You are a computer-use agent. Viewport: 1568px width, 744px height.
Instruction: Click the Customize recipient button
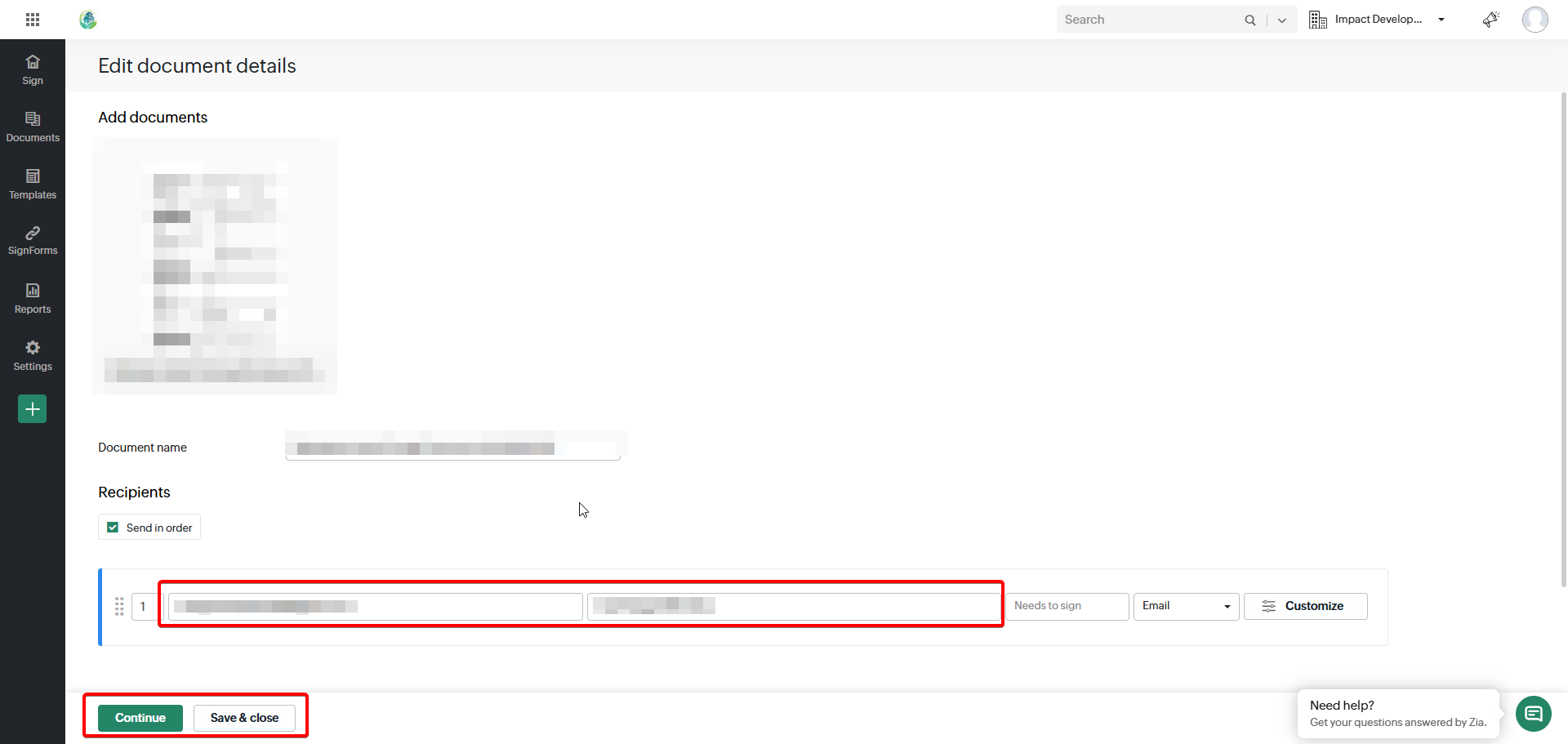click(x=1305, y=606)
